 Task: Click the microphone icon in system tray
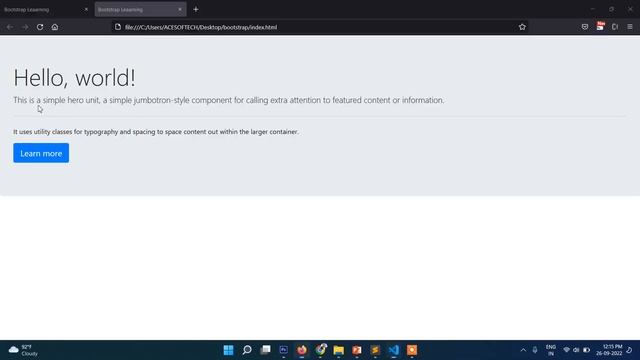[535, 350]
